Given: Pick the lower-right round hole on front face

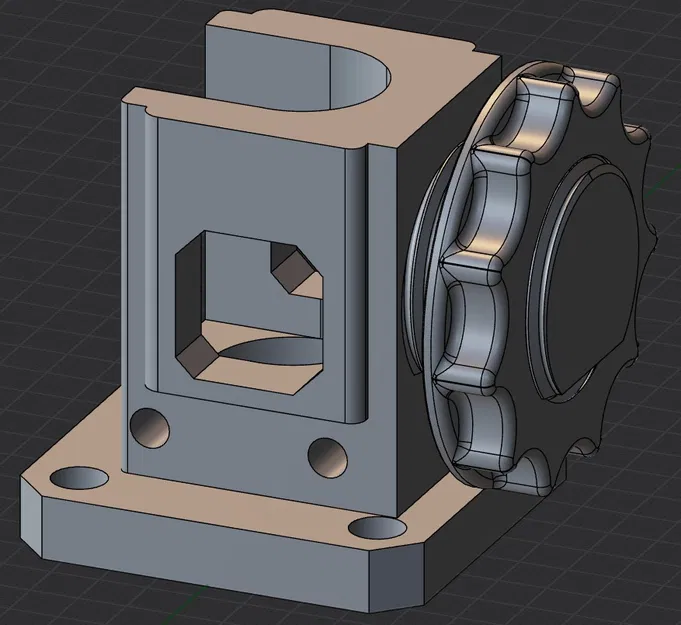Looking at the screenshot, I should pyautogui.click(x=328, y=458).
